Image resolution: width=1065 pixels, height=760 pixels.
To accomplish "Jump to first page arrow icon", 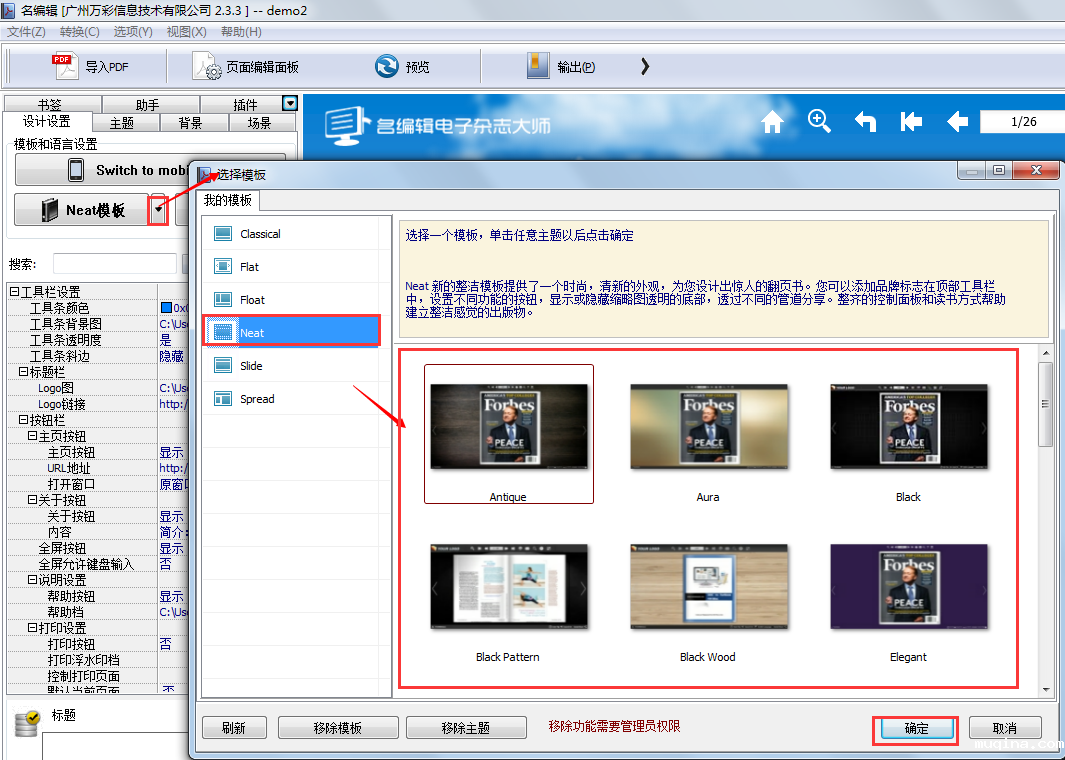I will (911, 122).
